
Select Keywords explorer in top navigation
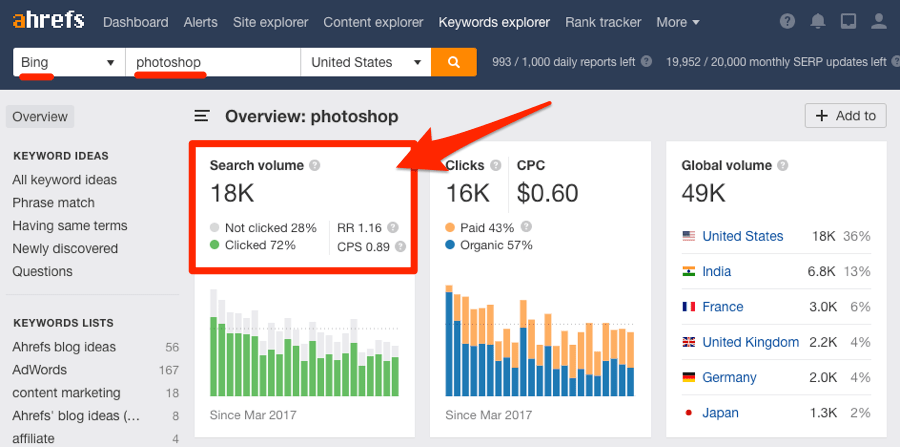coord(494,22)
